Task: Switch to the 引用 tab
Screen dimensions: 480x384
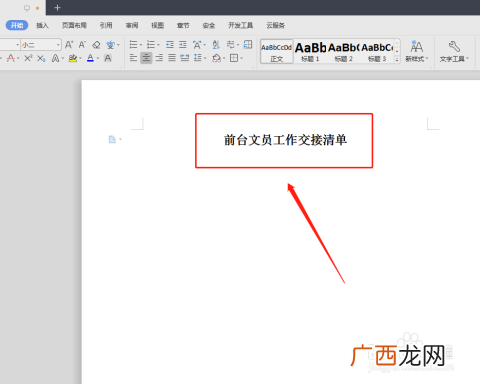Action: (x=106, y=25)
